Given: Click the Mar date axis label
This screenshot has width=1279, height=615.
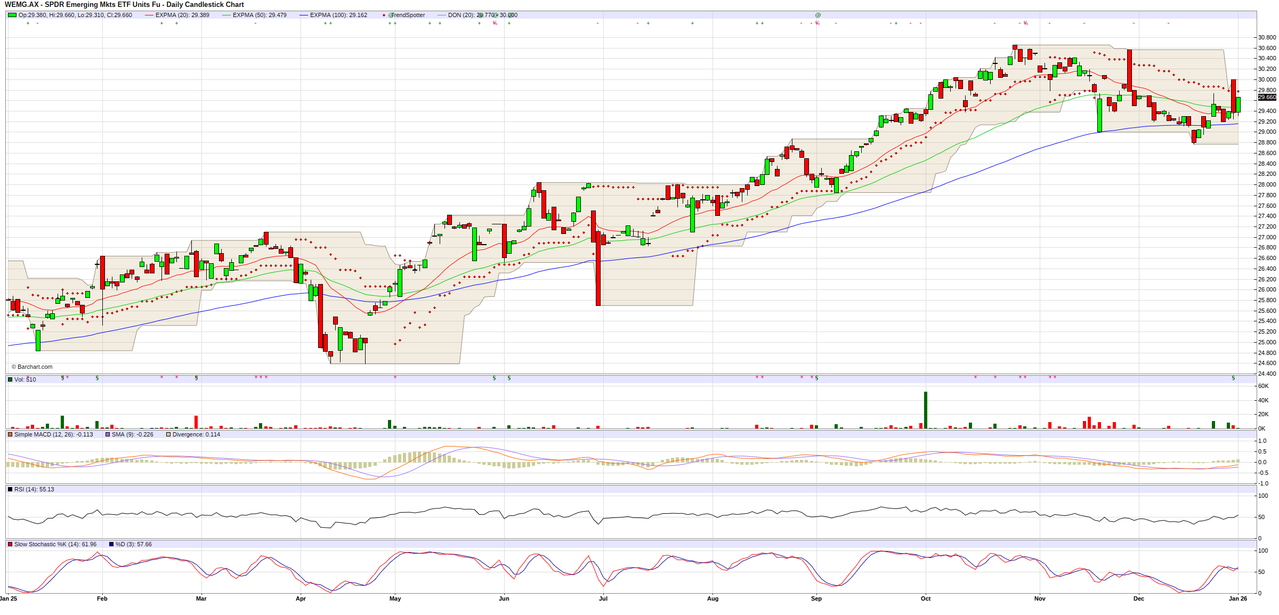Looking at the screenshot, I should pyautogui.click(x=201, y=597).
